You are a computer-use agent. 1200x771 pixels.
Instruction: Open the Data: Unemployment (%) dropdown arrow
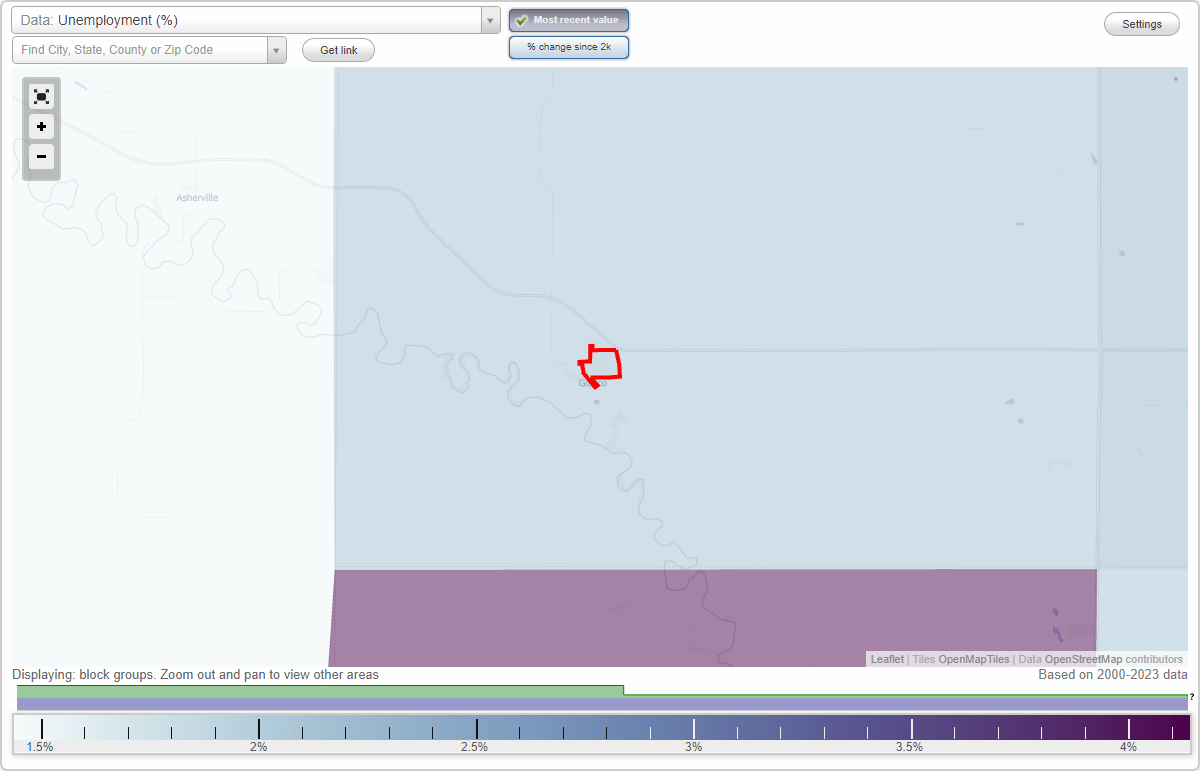tap(490, 20)
